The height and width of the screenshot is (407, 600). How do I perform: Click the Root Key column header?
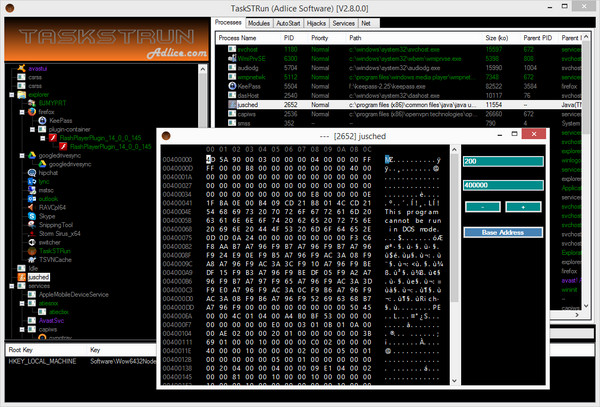[46, 350]
